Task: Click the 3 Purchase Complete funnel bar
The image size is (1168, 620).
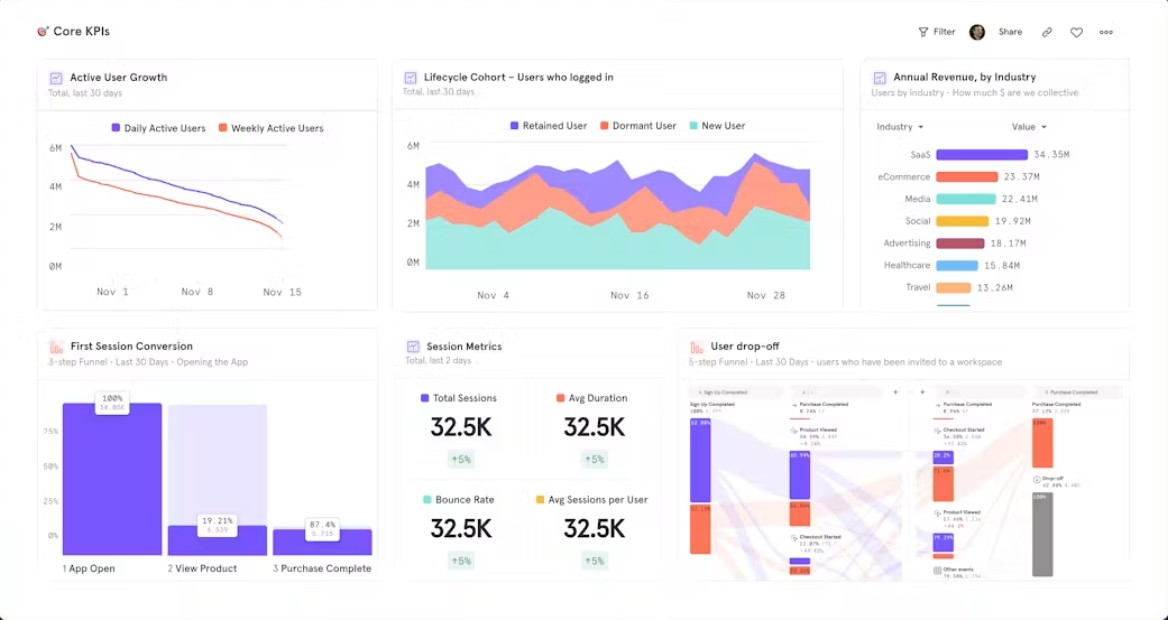Action: click(323, 542)
